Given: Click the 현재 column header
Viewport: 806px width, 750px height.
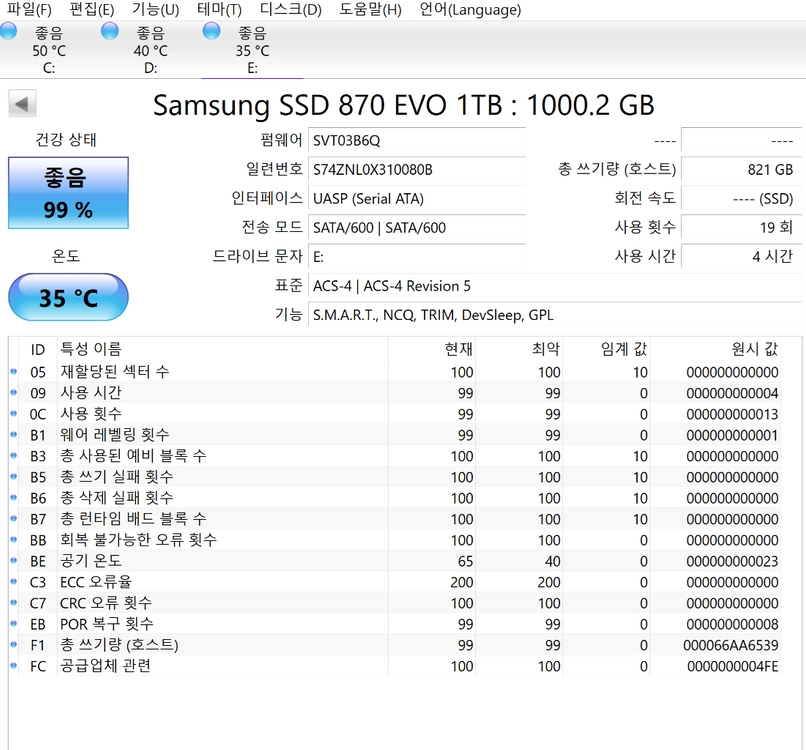Looking at the screenshot, I should click(x=432, y=349).
